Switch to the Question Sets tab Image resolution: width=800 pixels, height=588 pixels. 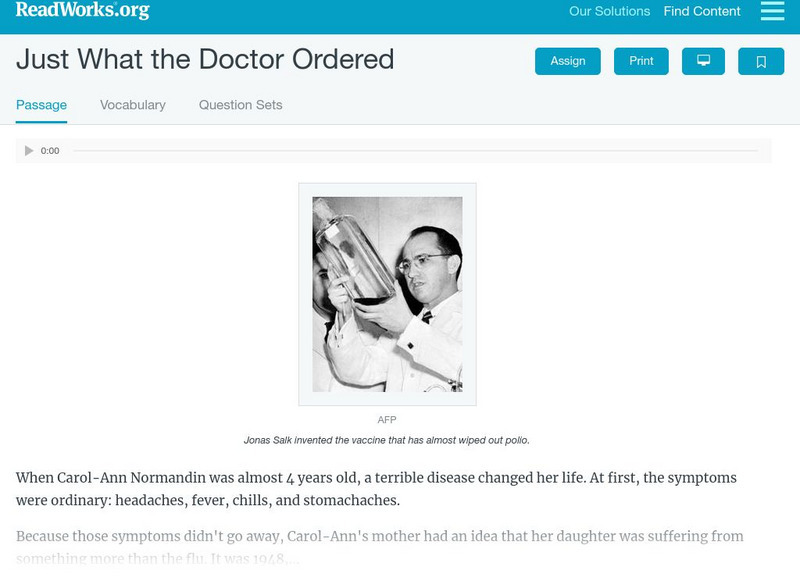(x=240, y=105)
